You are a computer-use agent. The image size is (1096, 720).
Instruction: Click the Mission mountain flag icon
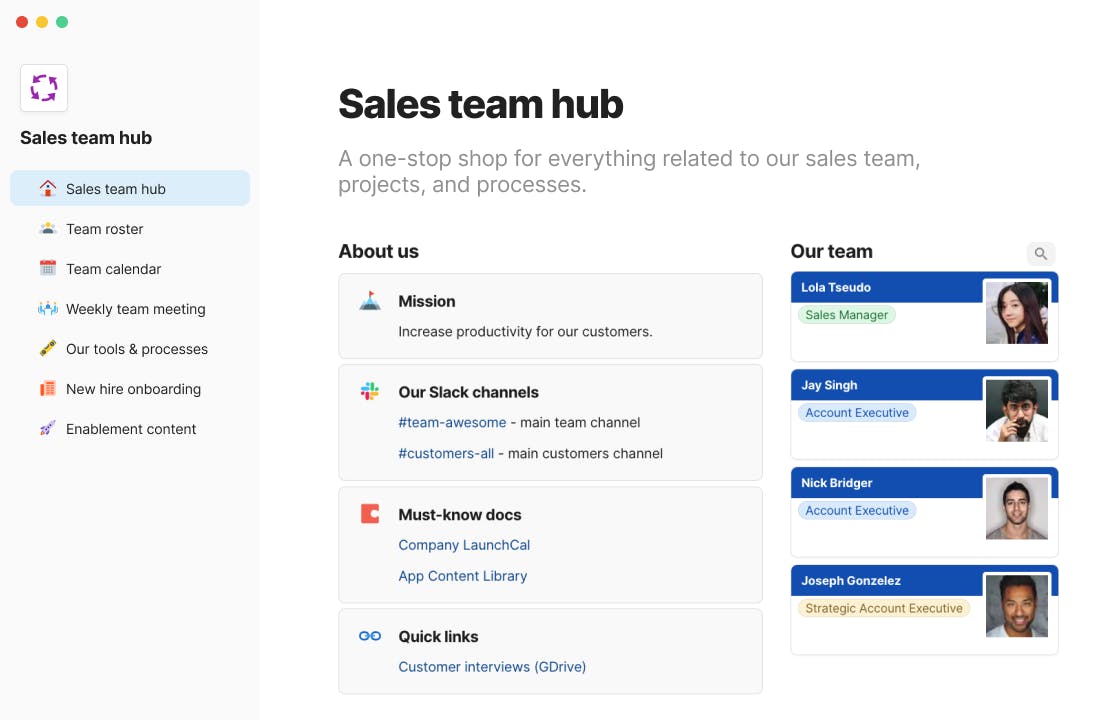[370, 301]
